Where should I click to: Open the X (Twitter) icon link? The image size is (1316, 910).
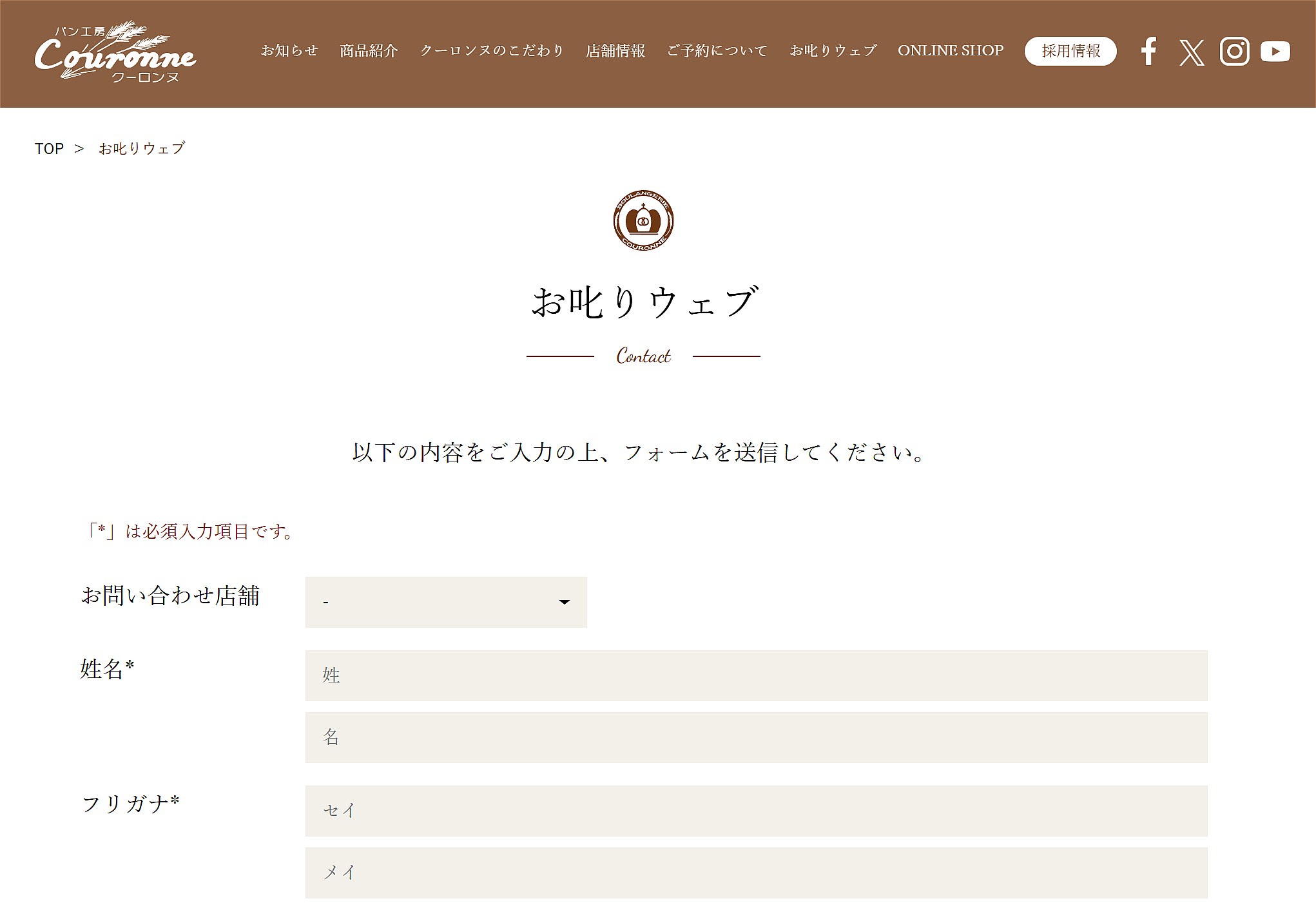point(1191,52)
